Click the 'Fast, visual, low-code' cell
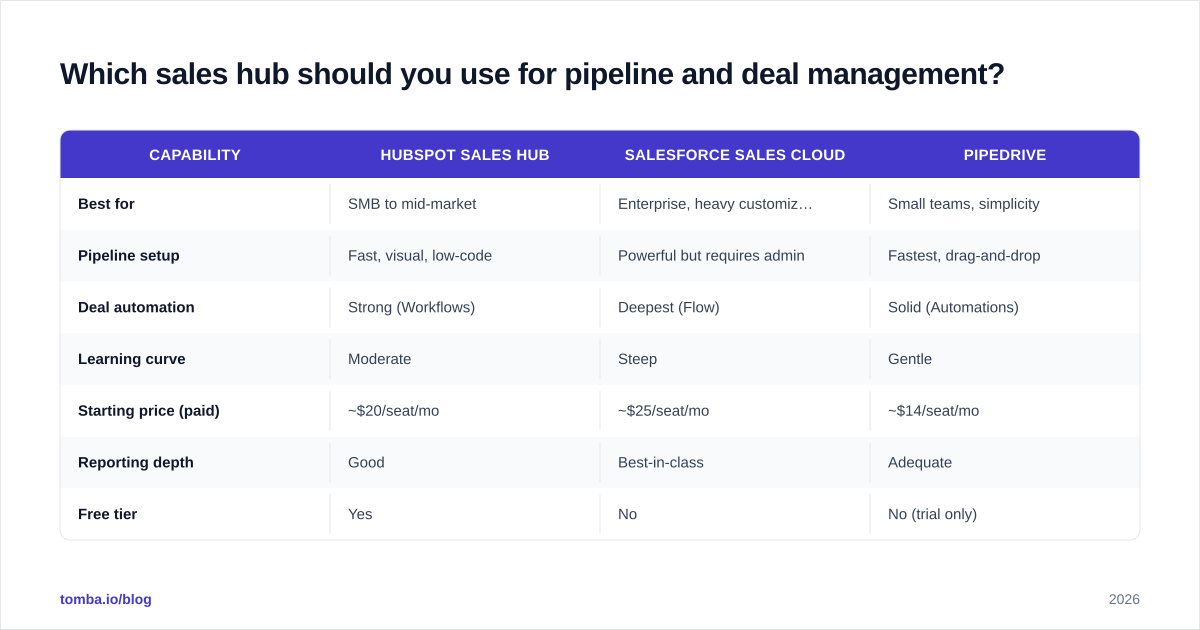Viewport: 1200px width, 630px height. [x=420, y=256]
